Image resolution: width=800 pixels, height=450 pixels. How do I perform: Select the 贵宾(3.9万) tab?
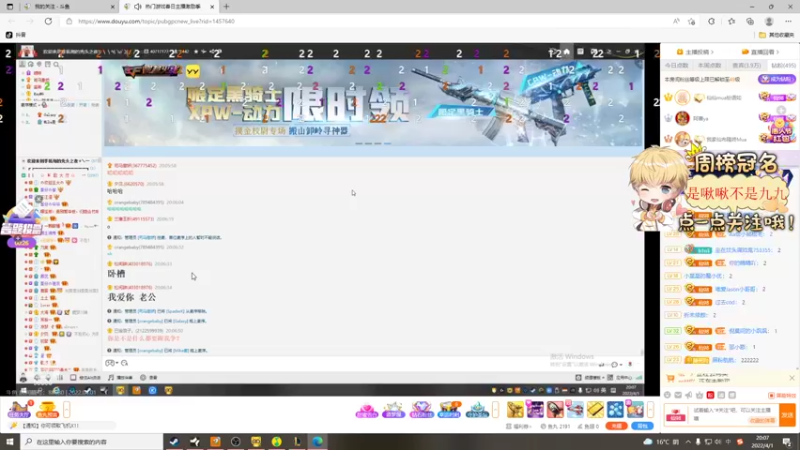(746, 65)
